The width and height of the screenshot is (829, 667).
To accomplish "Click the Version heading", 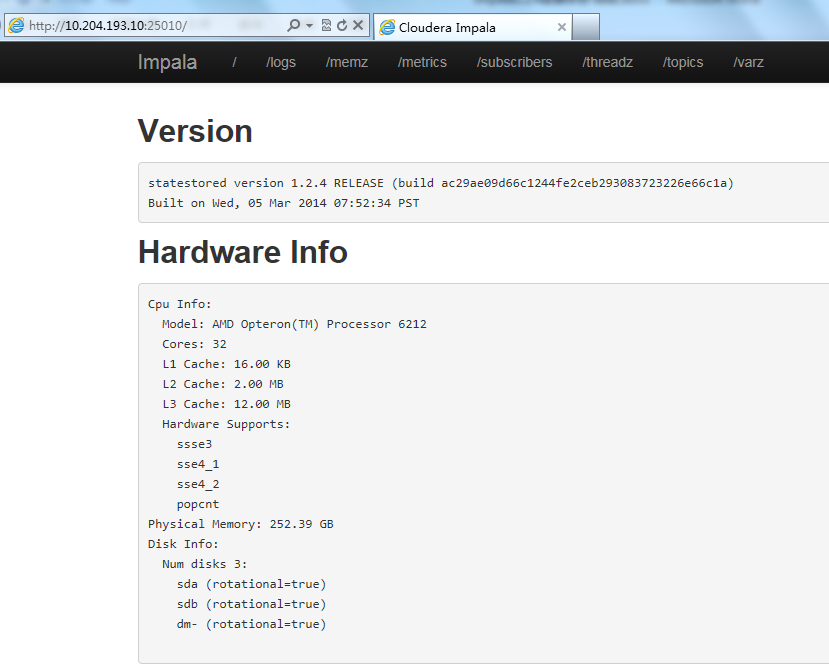I will point(195,131).
